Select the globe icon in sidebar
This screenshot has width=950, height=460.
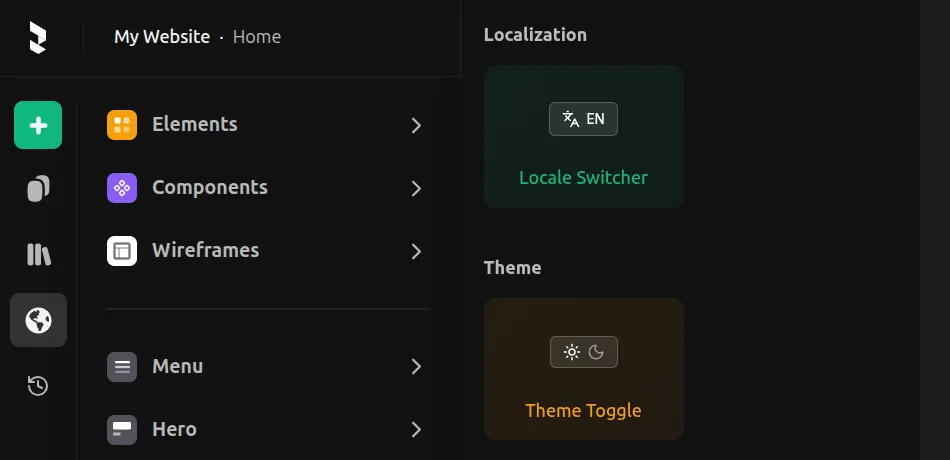click(38, 320)
